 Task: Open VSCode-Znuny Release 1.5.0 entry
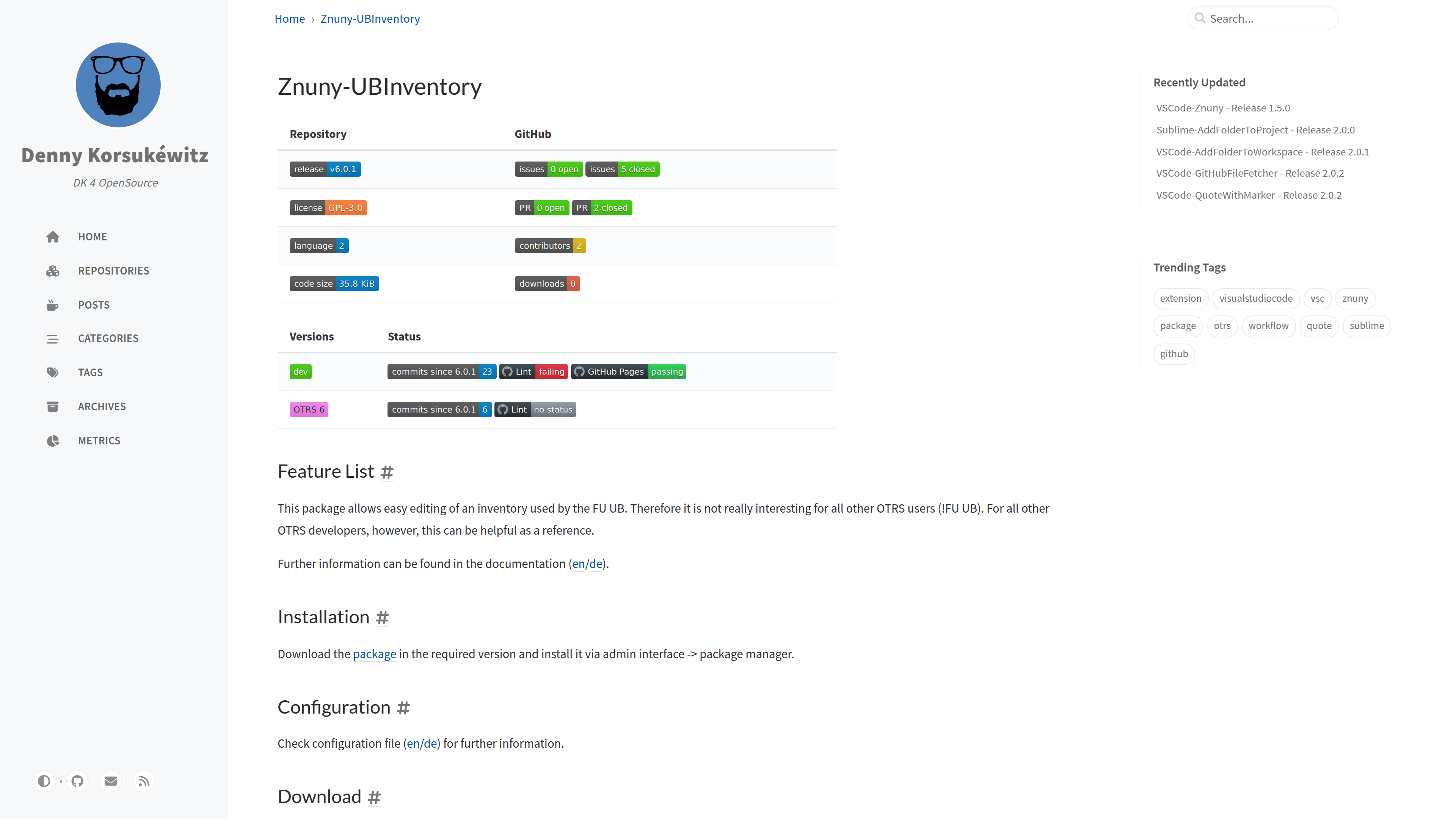coord(1222,108)
